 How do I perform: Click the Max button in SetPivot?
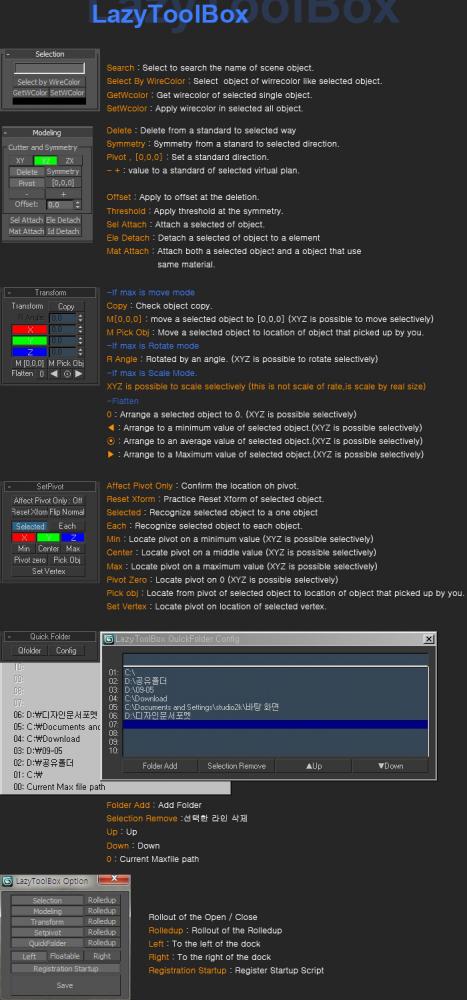click(x=73, y=548)
